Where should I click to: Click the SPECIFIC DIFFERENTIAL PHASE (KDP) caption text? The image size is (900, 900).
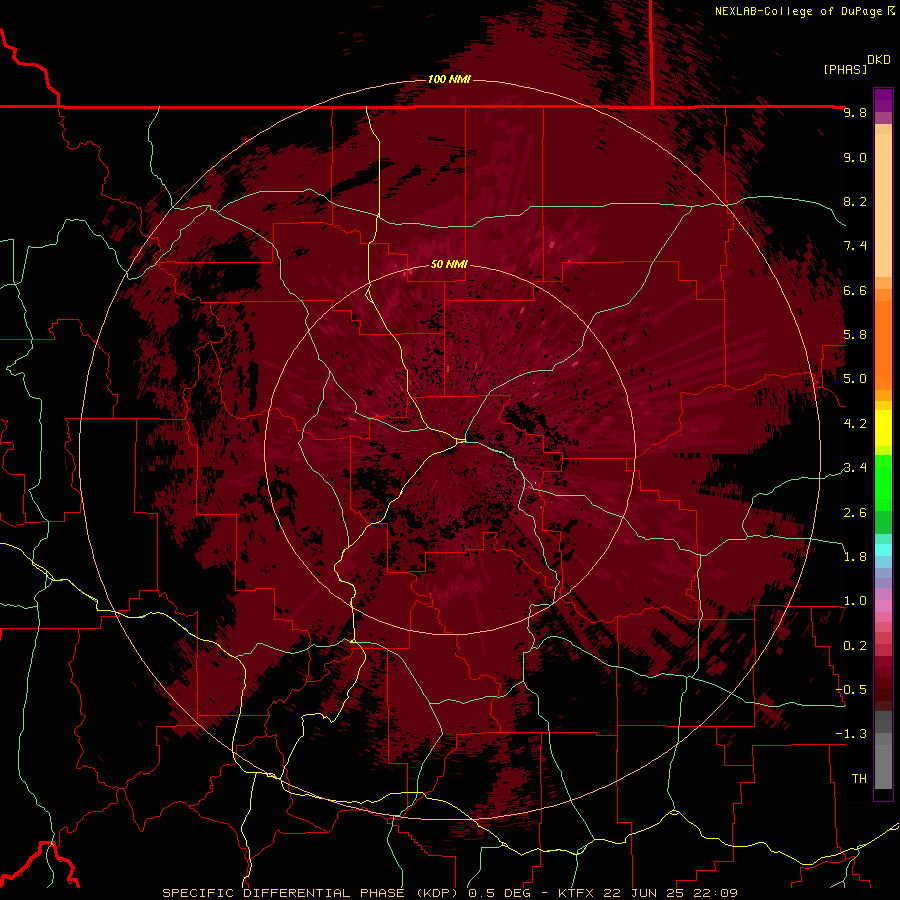coord(312,893)
